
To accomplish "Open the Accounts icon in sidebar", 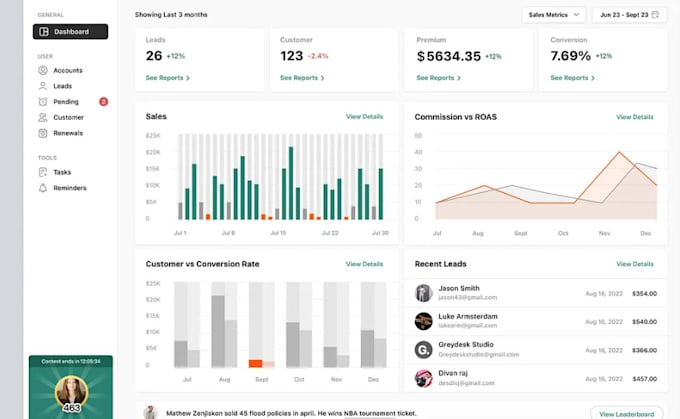I will click(42, 70).
